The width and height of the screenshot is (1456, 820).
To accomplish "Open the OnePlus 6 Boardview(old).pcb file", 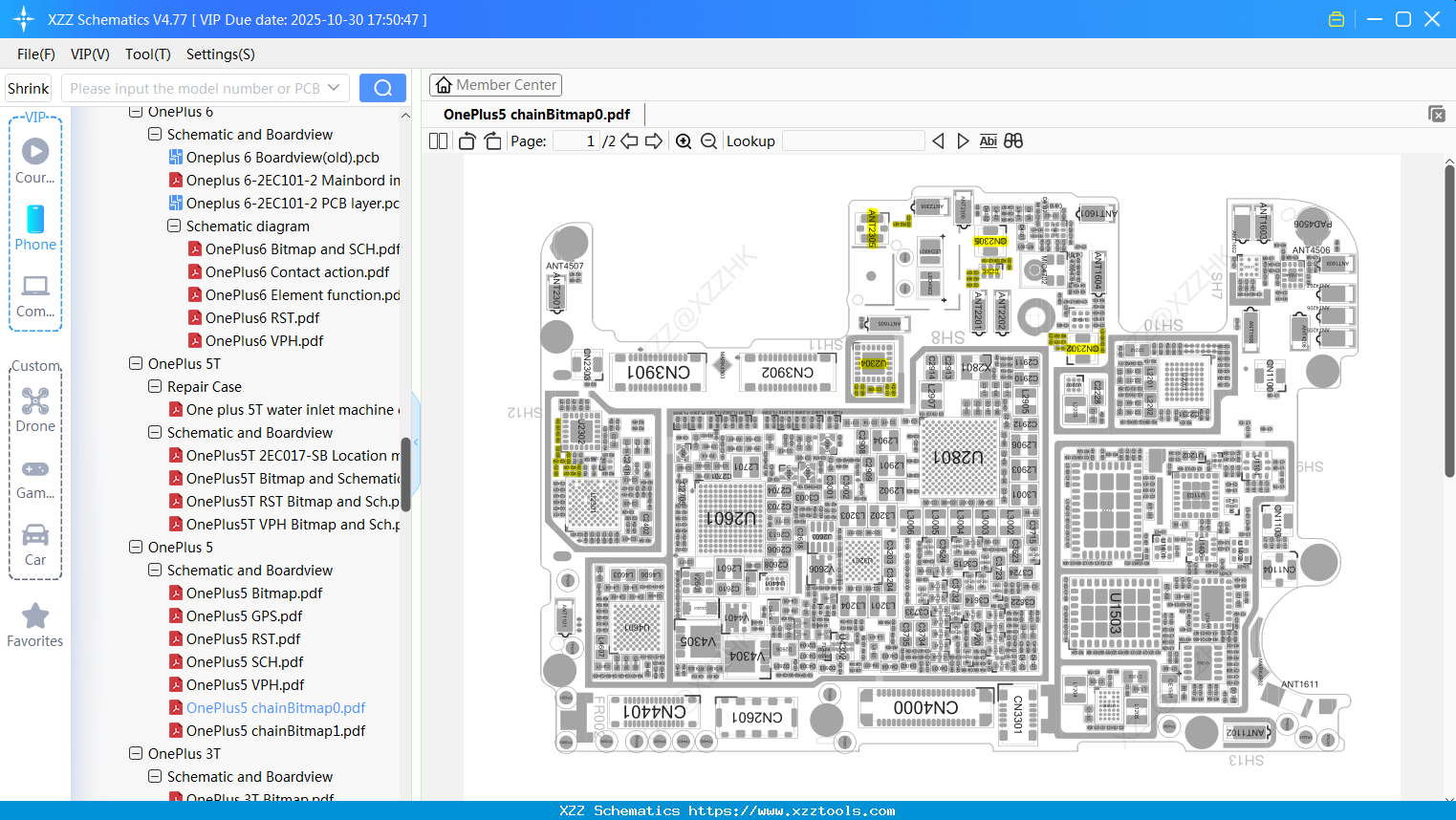I will pos(283,158).
